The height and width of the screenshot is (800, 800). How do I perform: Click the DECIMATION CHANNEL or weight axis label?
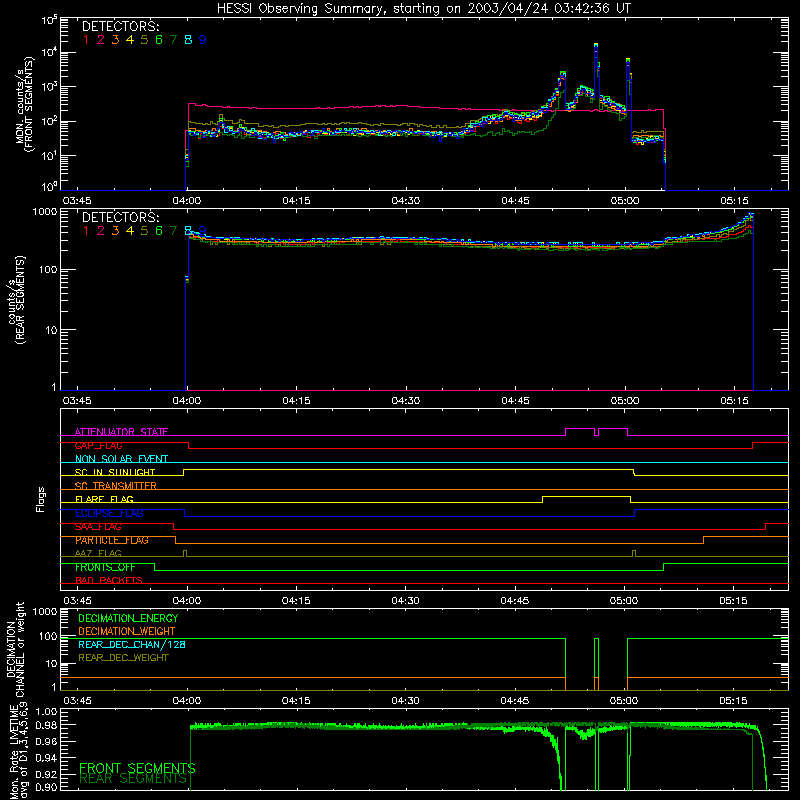tap(15, 649)
